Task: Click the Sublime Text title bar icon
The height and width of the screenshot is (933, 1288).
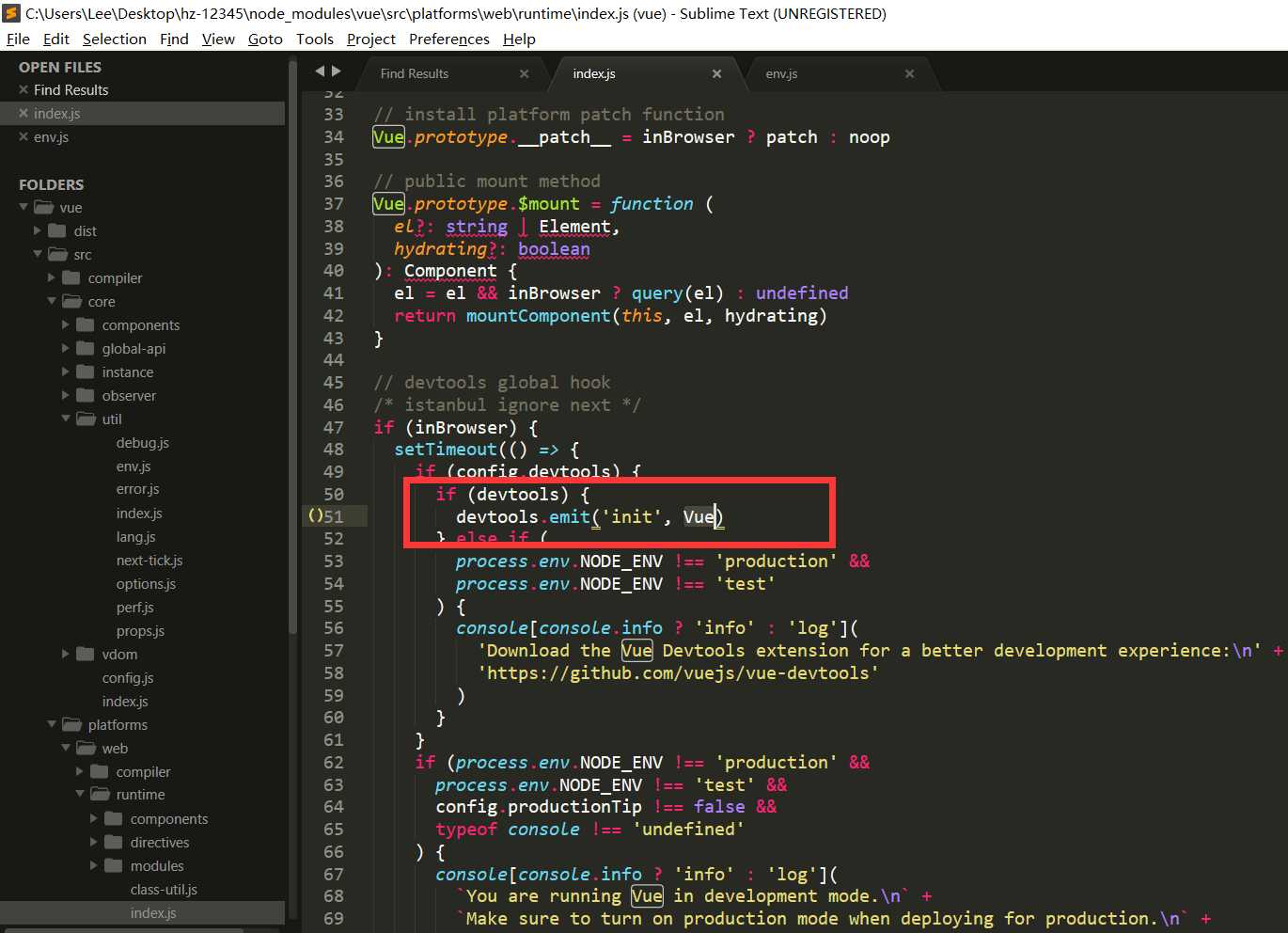Action: pyautogui.click(x=11, y=13)
